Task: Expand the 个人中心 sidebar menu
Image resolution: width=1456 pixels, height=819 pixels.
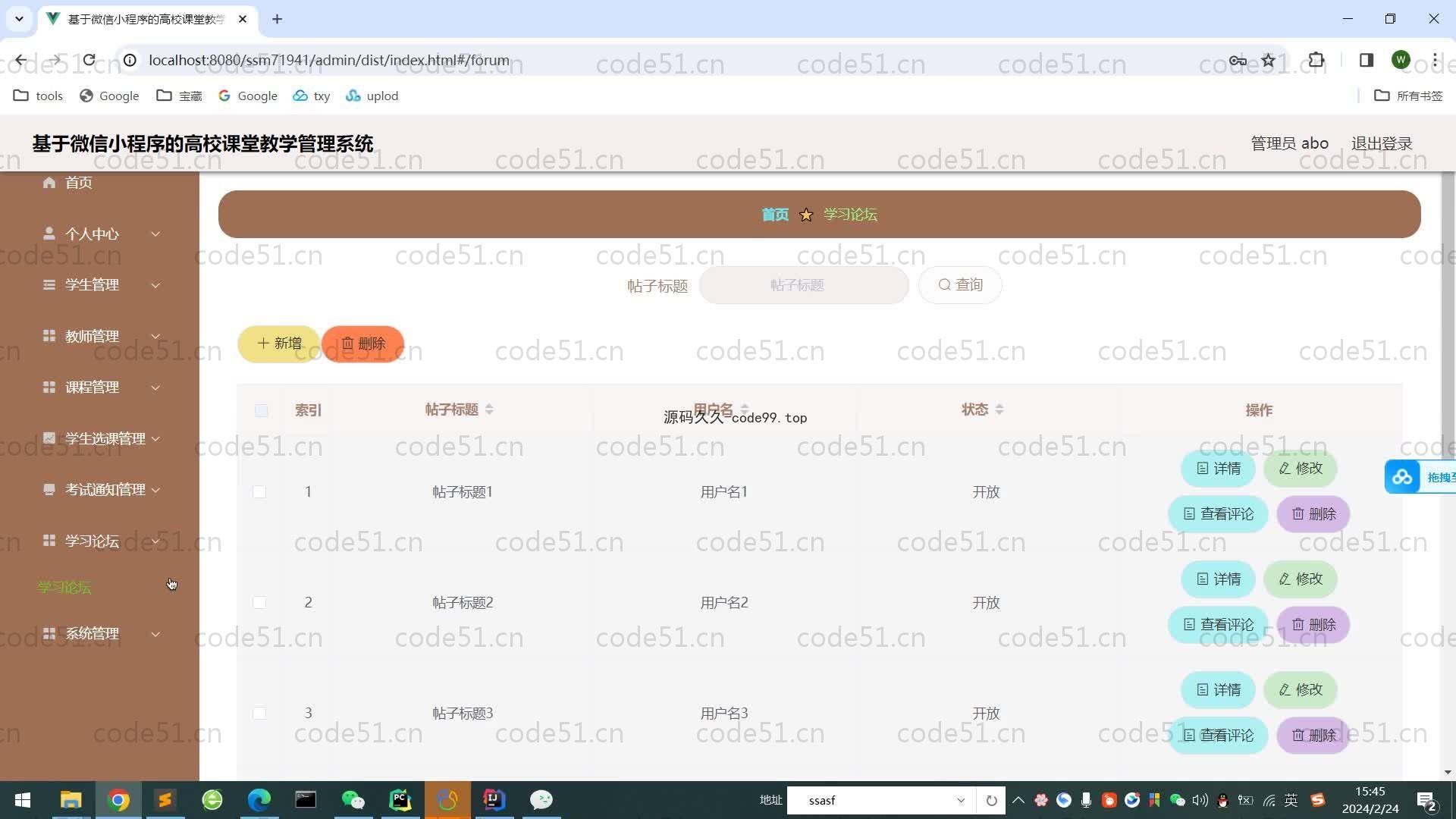Action: pos(100,234)
